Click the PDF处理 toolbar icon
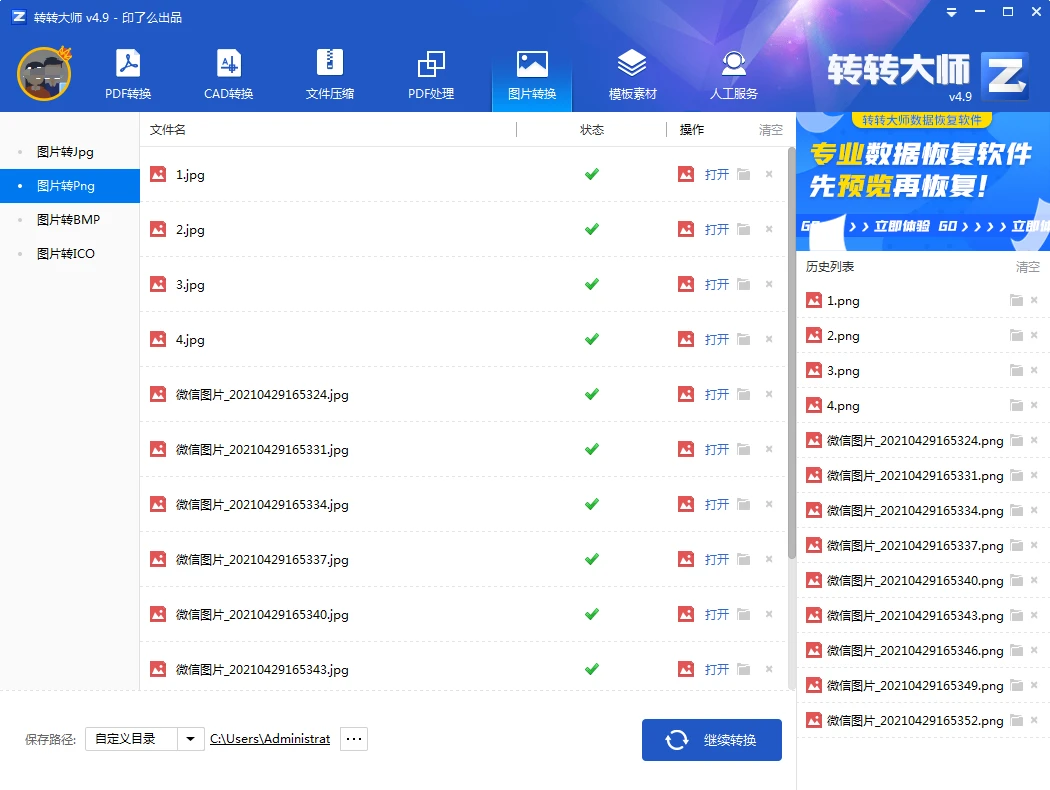The height and width of the screenshot is (790, 1050). 431,70
